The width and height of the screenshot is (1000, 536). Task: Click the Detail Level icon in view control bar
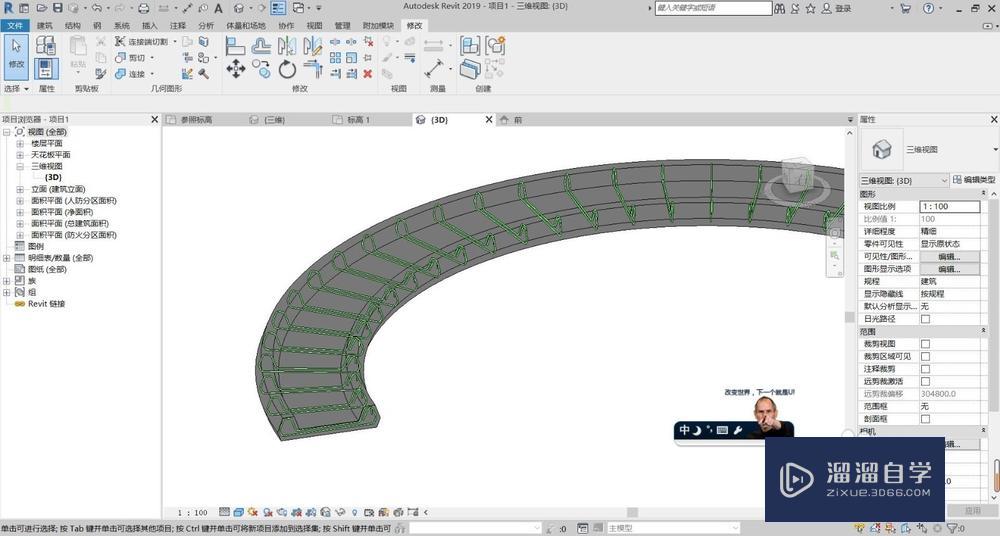pyautogui.click(x=224, y=512)
